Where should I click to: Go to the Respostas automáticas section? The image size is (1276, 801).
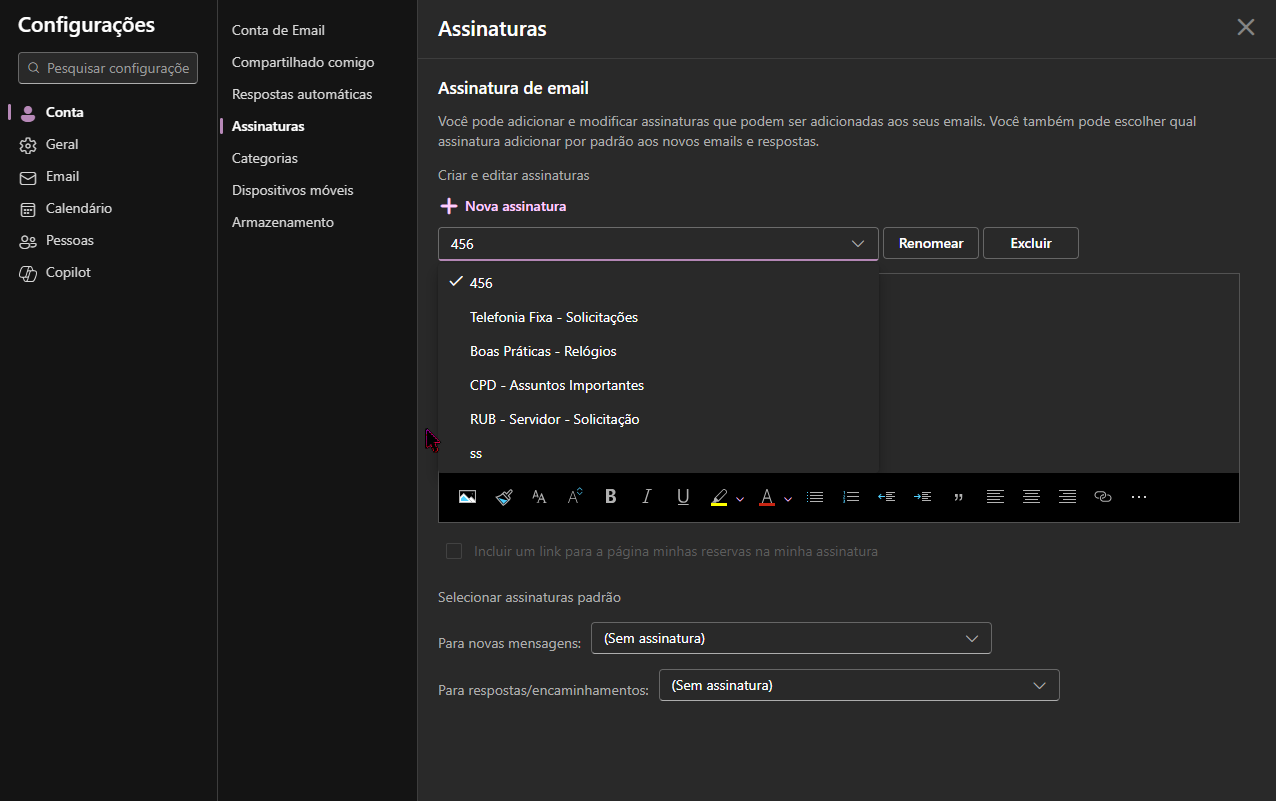pyautogui.click(x=301, y=94)
